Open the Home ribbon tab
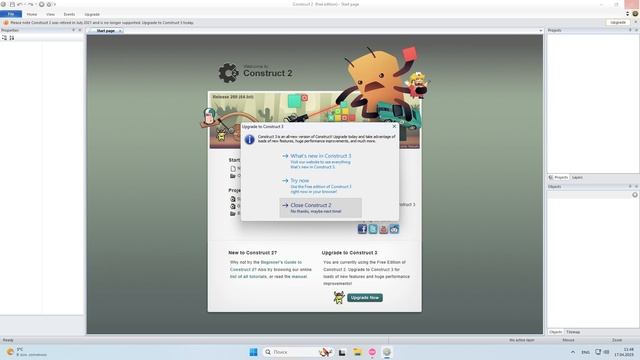This screenshot has height=360, width=640. [32, 14]
